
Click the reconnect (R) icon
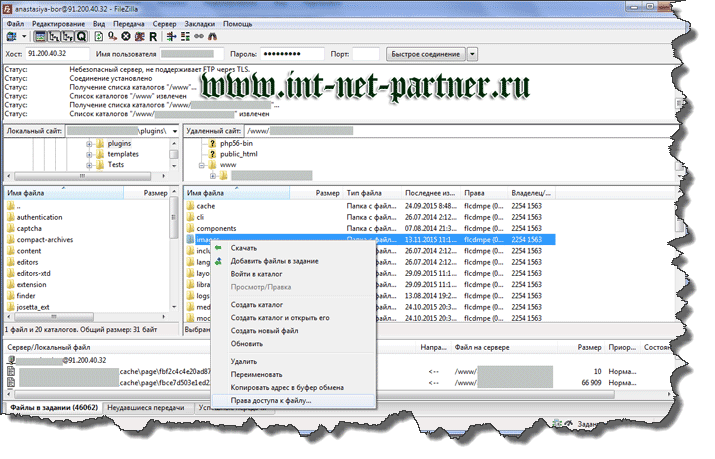click(x=153, y=36)
